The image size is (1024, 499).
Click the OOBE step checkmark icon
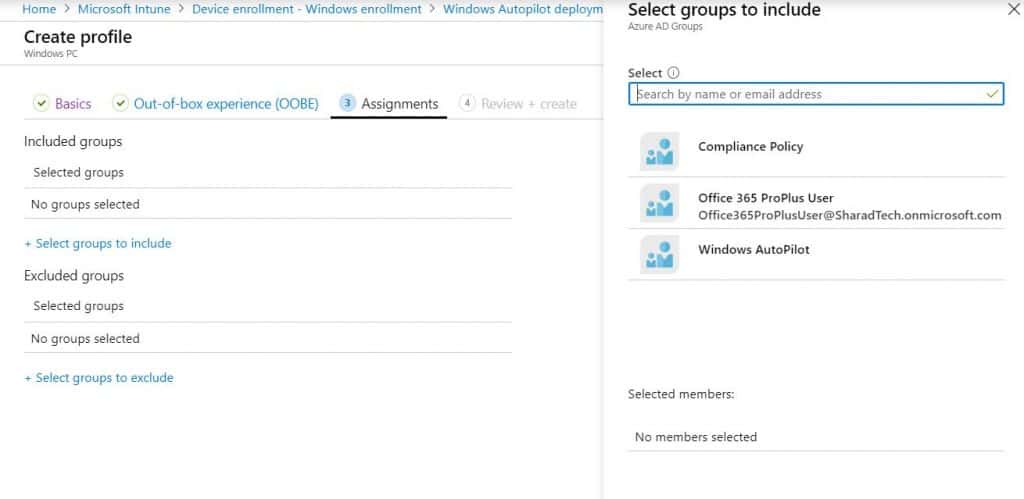(120, 103)
